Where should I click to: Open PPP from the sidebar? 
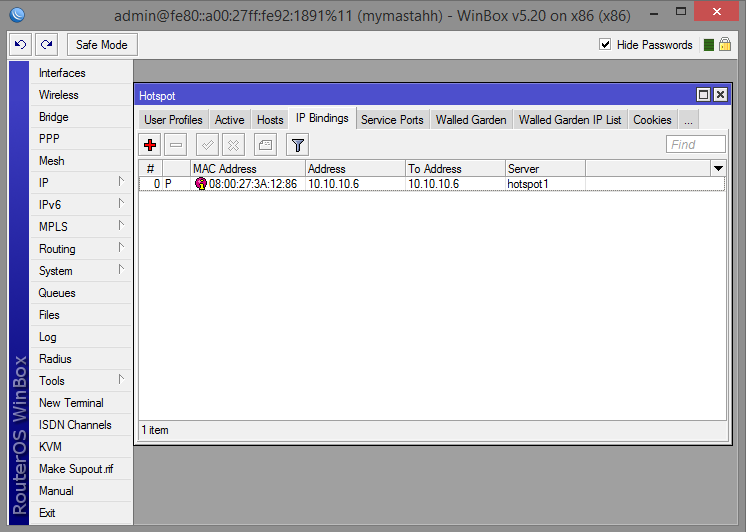click(81, 138)
